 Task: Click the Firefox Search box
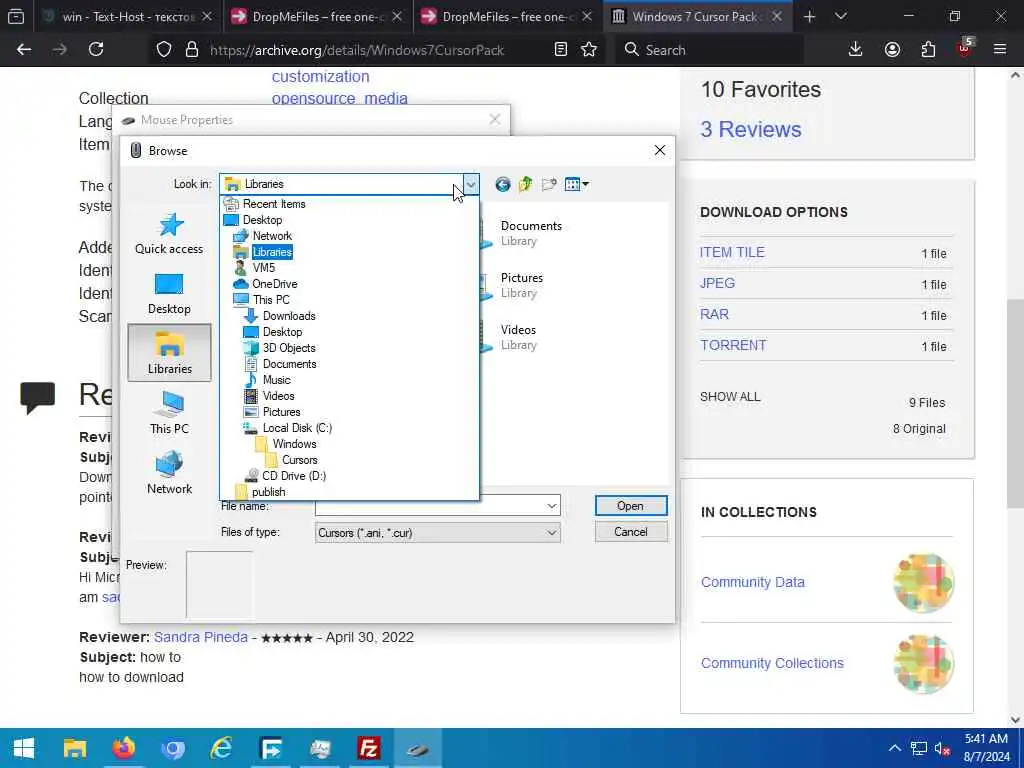(709, 50)
